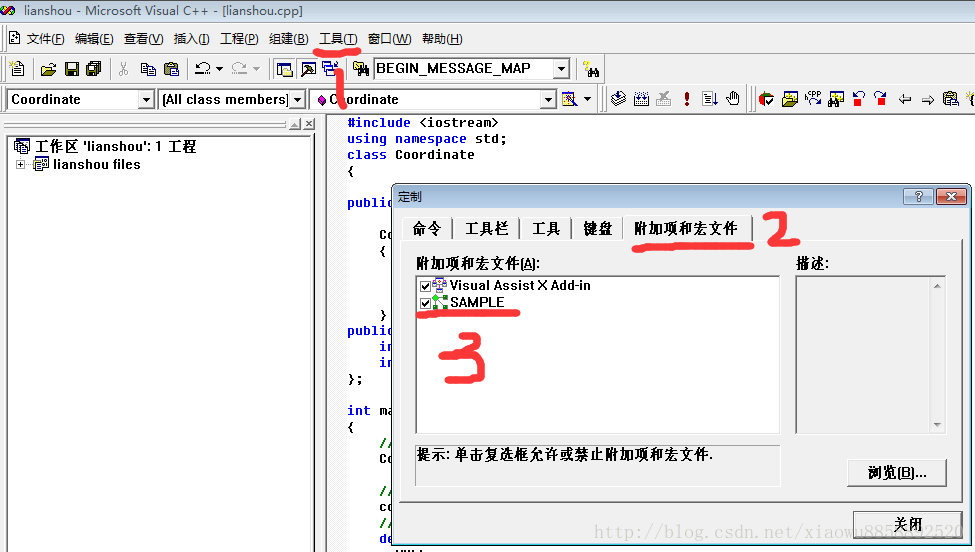Viewport: 975px width, 552px height.
Task: Open the 插入(I) menu
Action: click(191, 39)
